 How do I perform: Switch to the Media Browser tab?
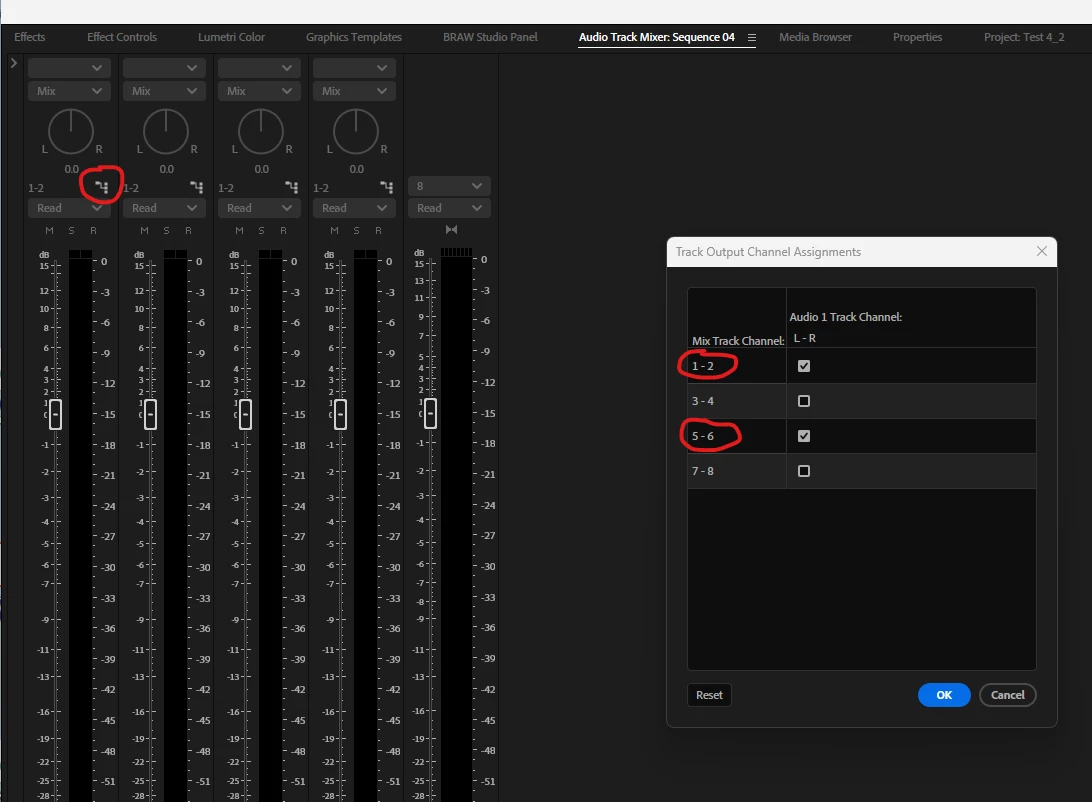[x=816, y=37]
